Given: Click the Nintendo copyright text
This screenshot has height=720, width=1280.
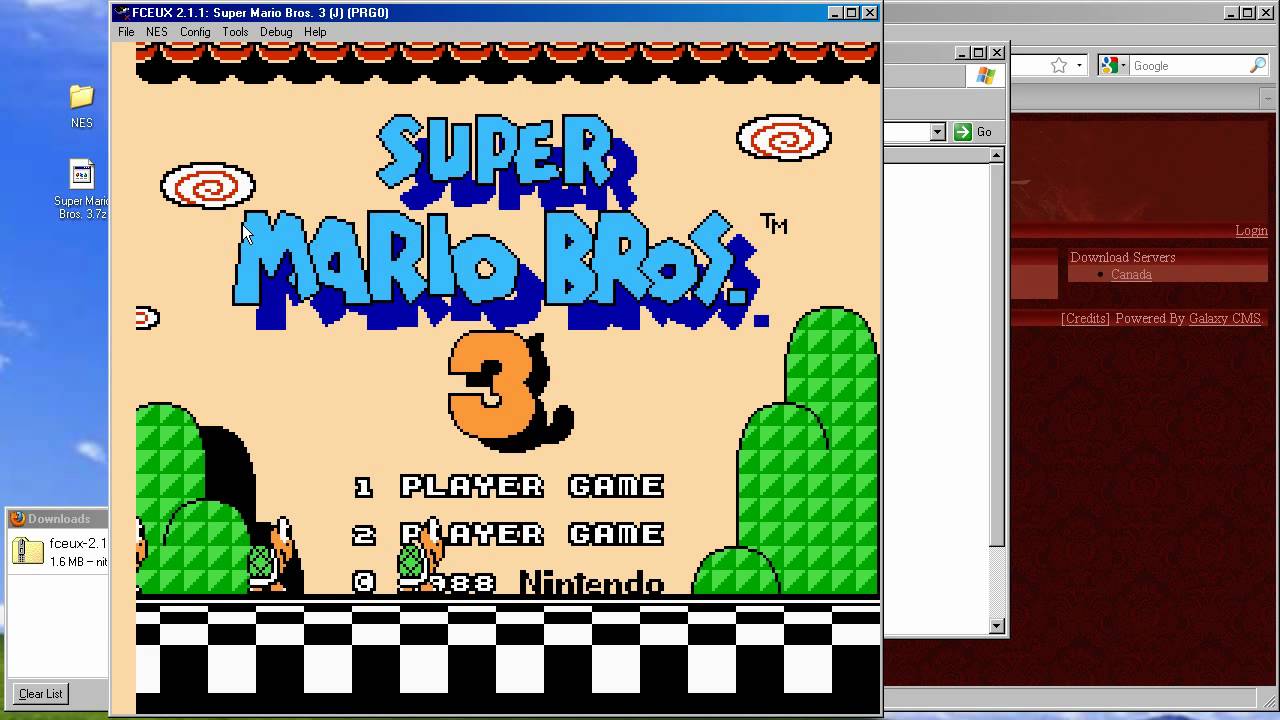Looking at the screenshot, I should (x=591, y=582).
